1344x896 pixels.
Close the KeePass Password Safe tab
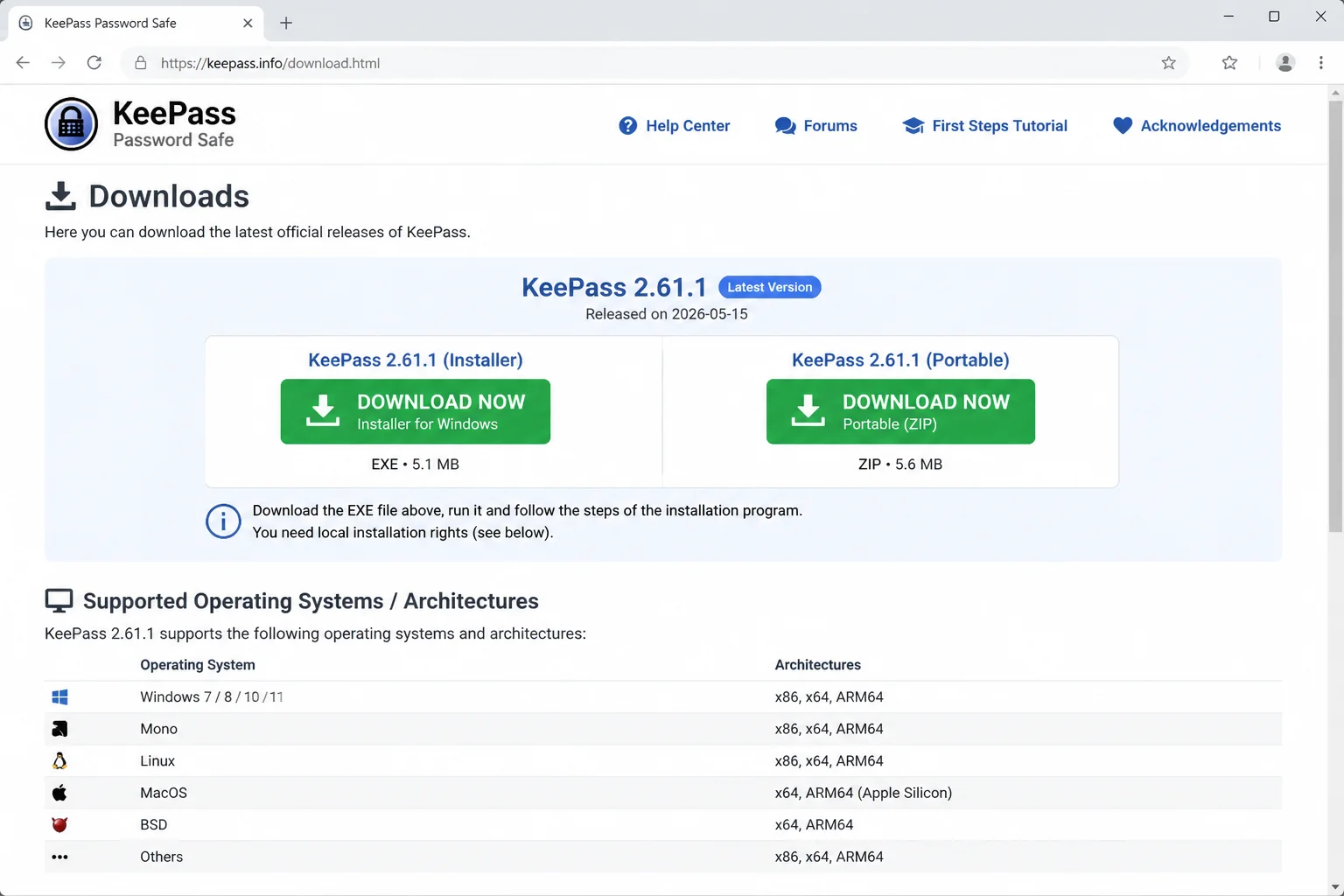pos(248,24)
